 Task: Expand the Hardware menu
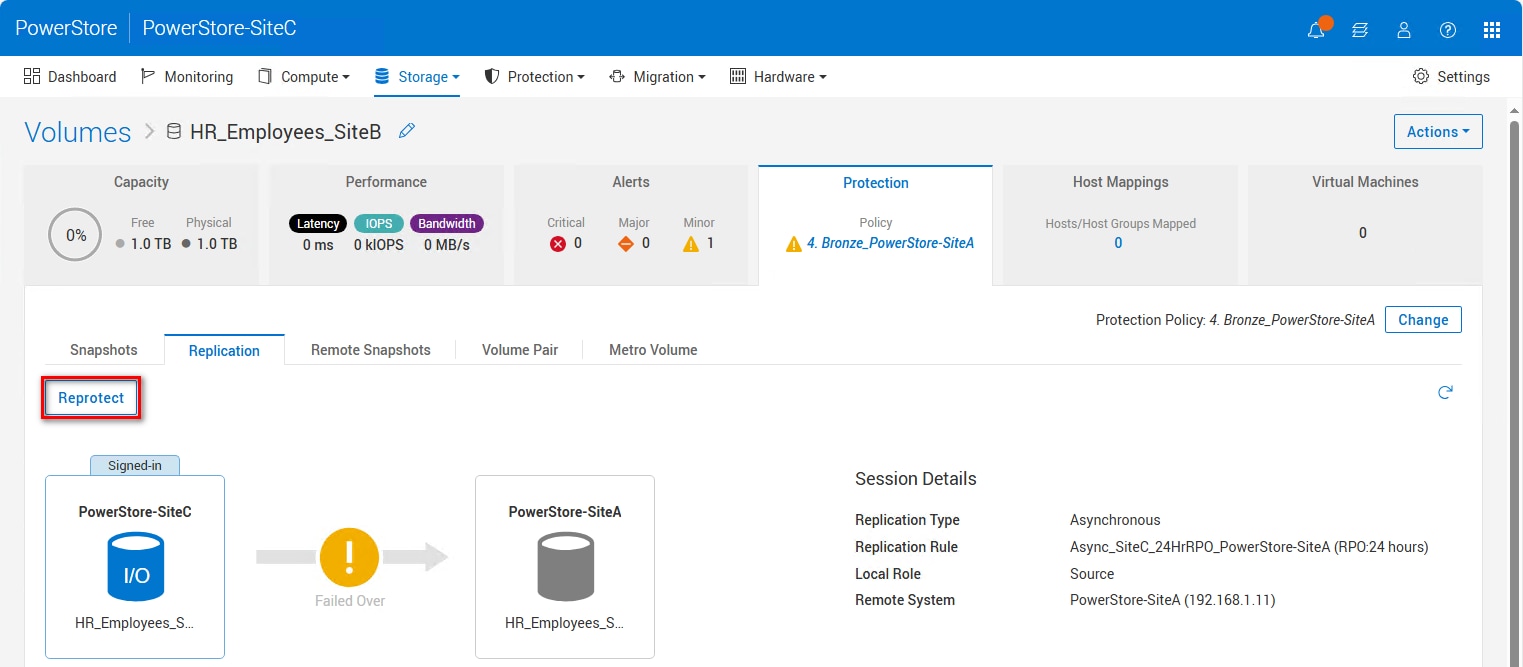coord(778,77)
